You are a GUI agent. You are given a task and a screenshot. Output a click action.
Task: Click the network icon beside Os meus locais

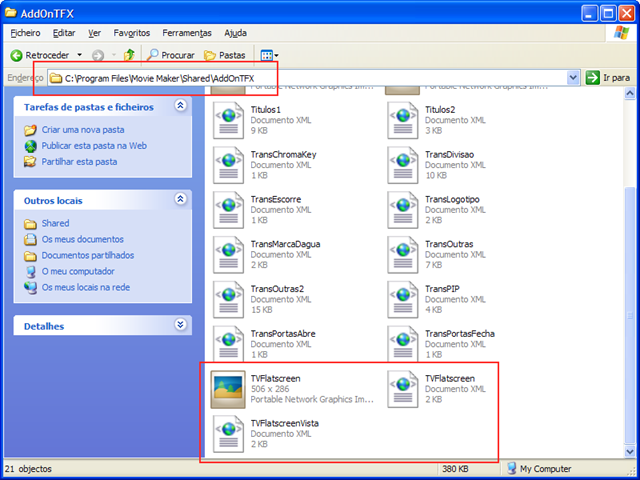tap(30, 287)
